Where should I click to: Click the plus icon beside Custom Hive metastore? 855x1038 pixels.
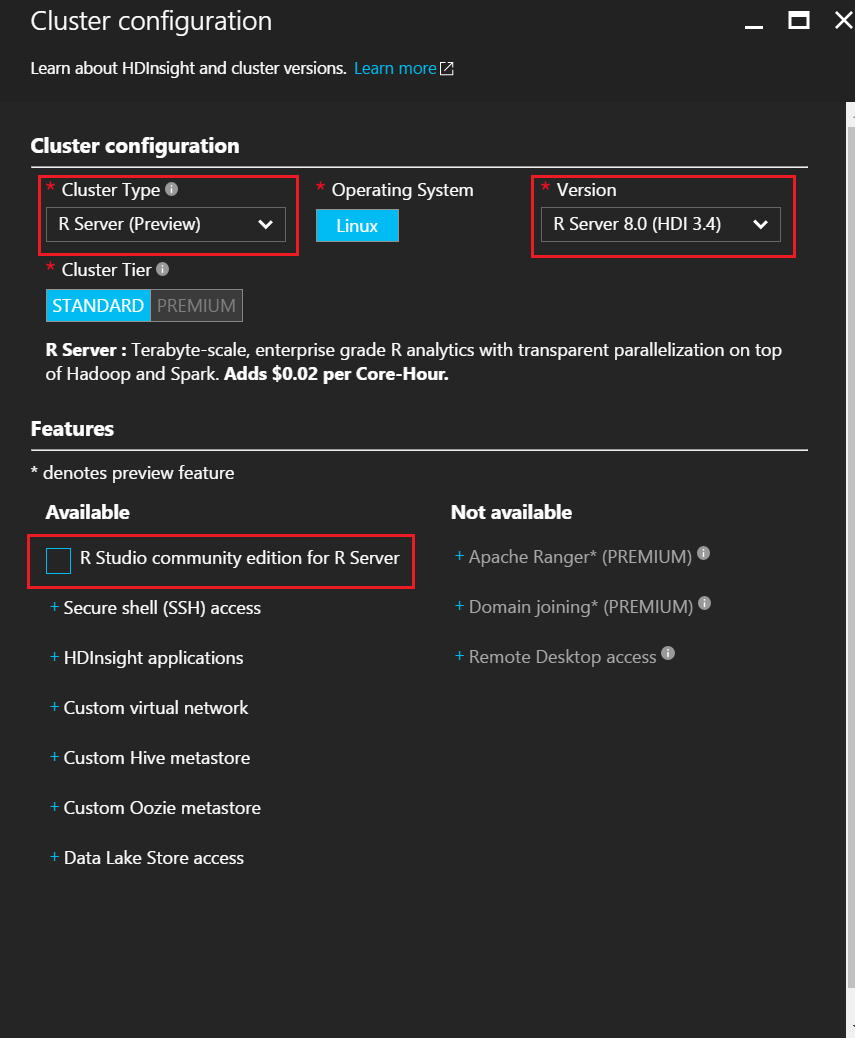(x=54, y=757)
